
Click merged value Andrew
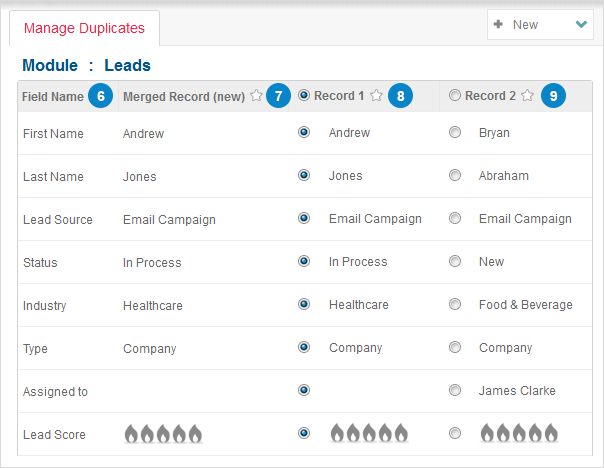(144, 134)
